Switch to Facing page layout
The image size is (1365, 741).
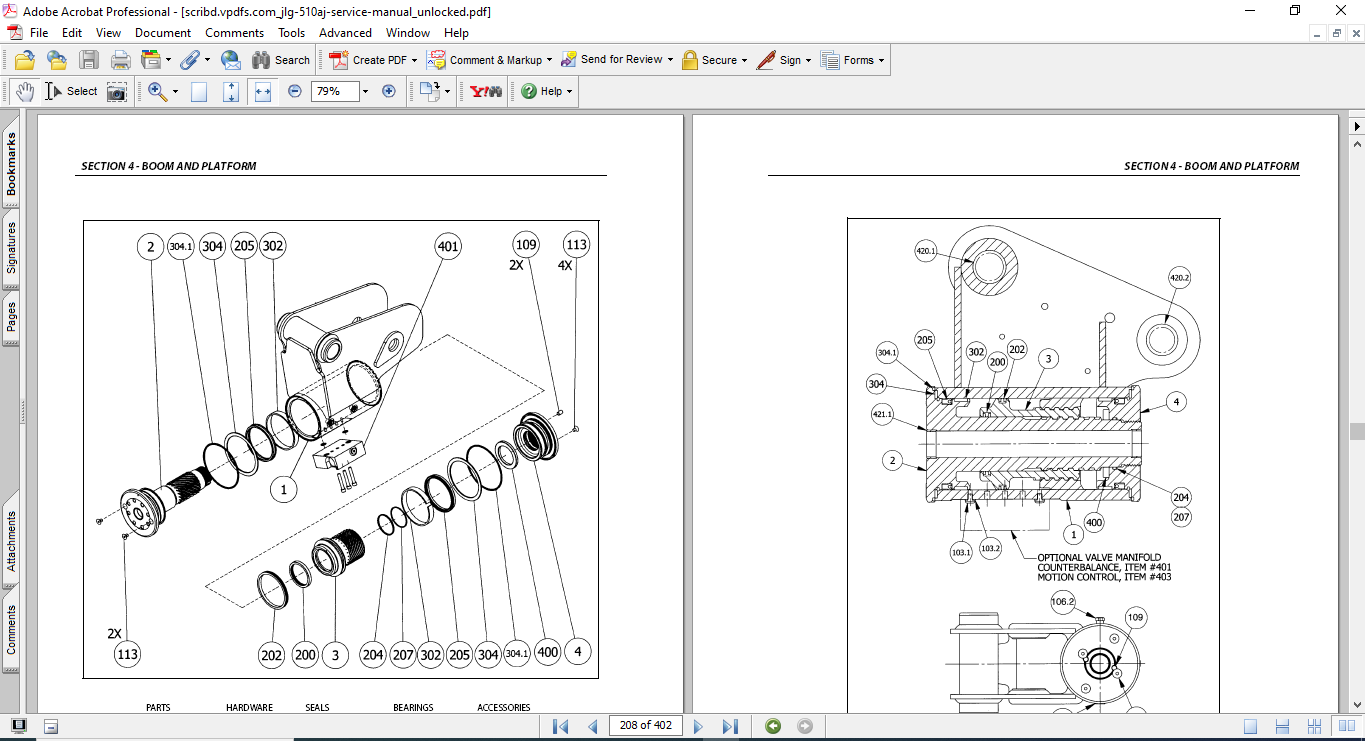tap(1346, 726)
